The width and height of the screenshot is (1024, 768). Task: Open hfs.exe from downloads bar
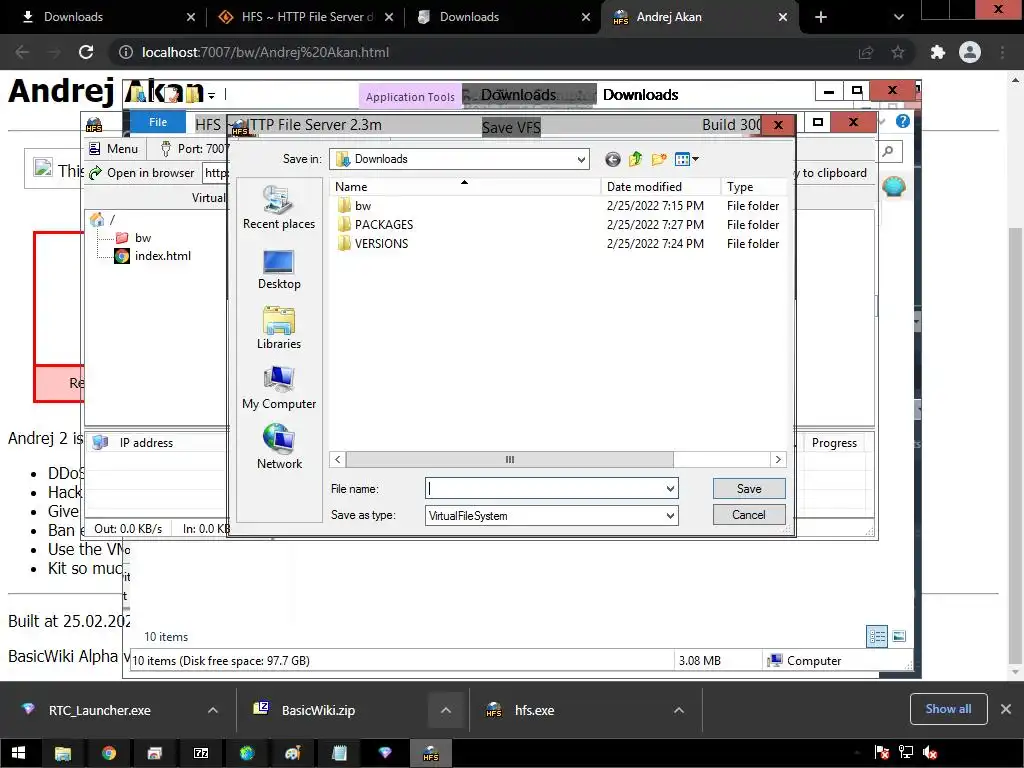pyautogui.click(x=534, y=710)
